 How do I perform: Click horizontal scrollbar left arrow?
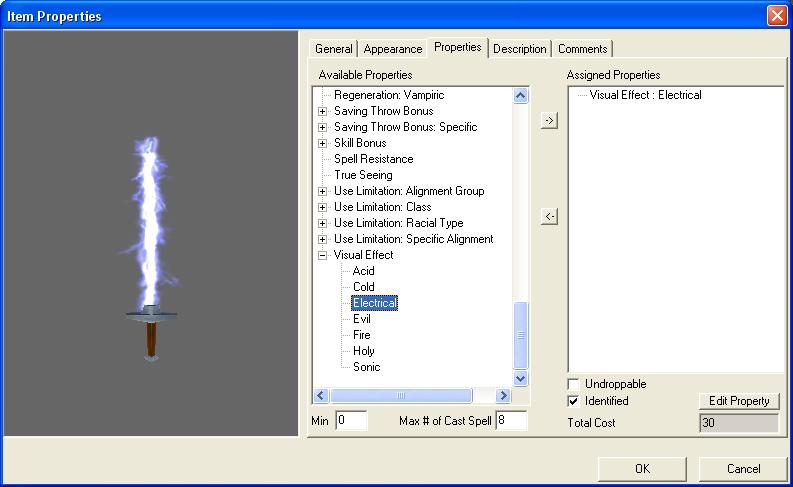tap(322, 395)
